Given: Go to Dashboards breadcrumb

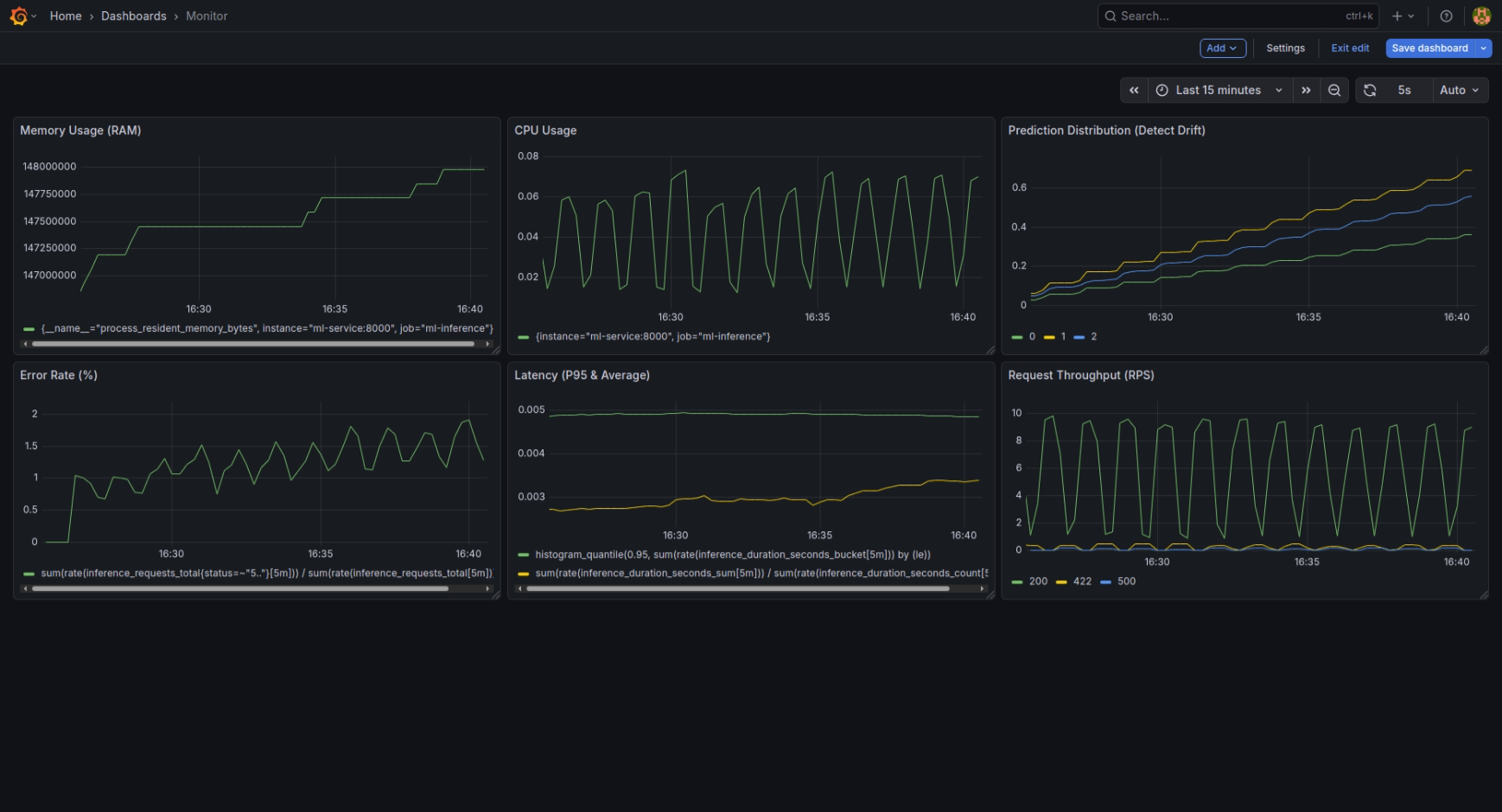Looking at the screenshot, I should tap(134, 16).
